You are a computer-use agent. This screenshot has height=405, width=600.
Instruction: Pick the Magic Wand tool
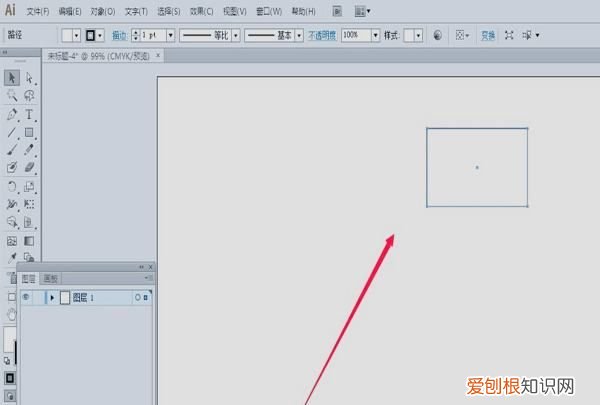point(12,96)
